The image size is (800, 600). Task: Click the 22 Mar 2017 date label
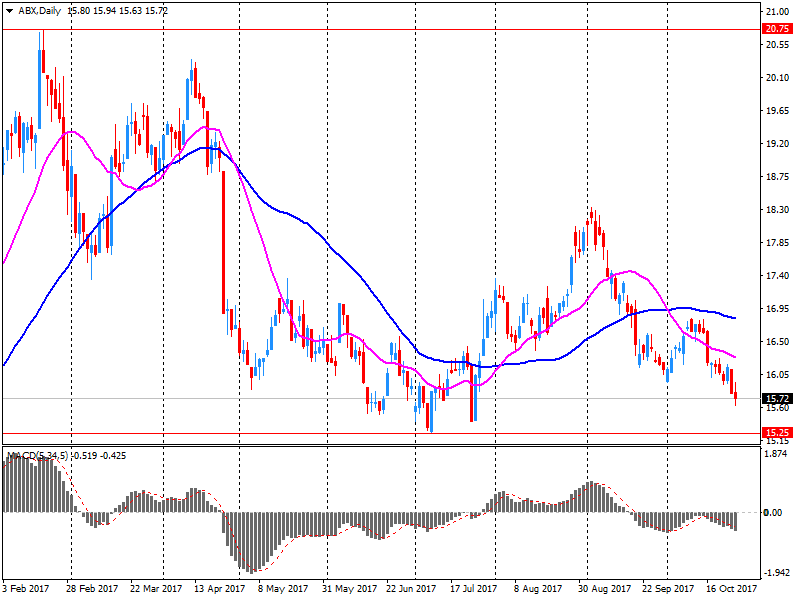point(156,589)
